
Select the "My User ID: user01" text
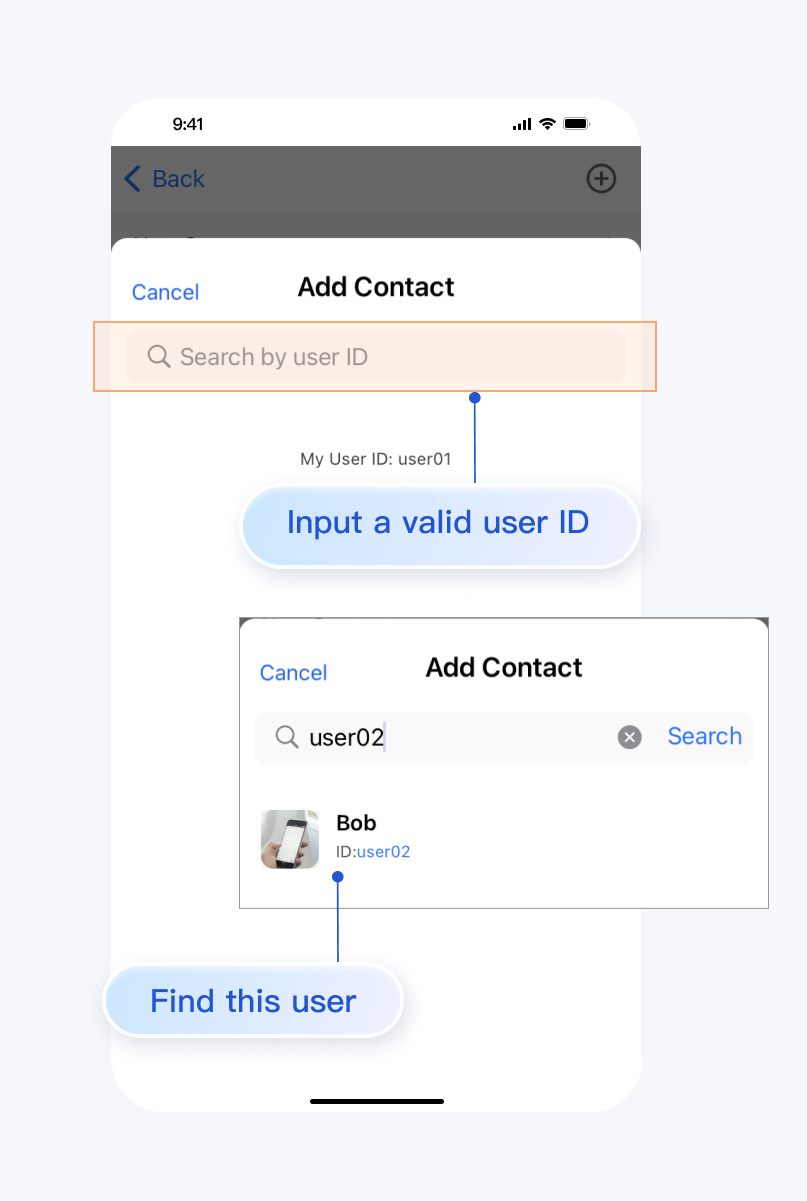pos(376,459)
